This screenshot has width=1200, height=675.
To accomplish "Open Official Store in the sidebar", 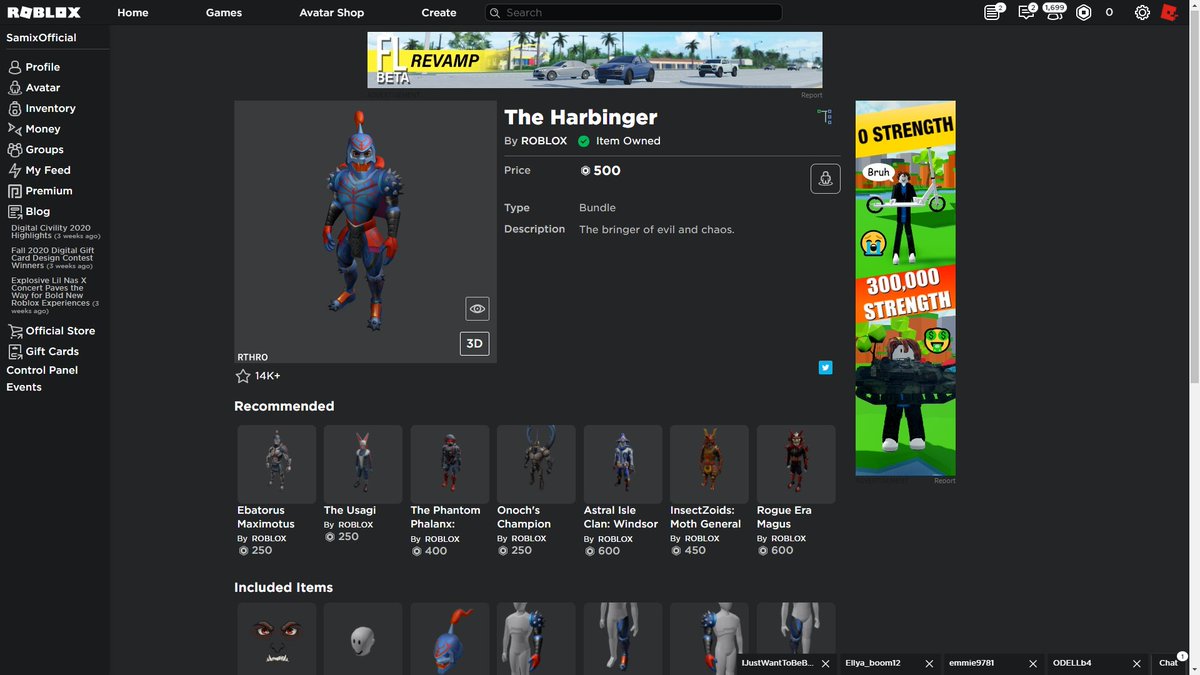I will (52, 331).
